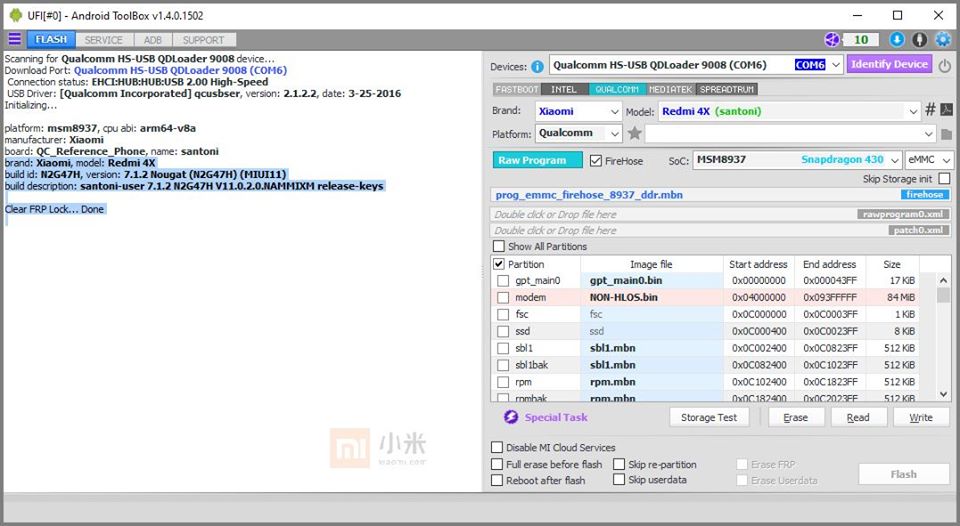Open the Special Task link
This screenshot has height=526, width=960.
[x=556, y=417]
